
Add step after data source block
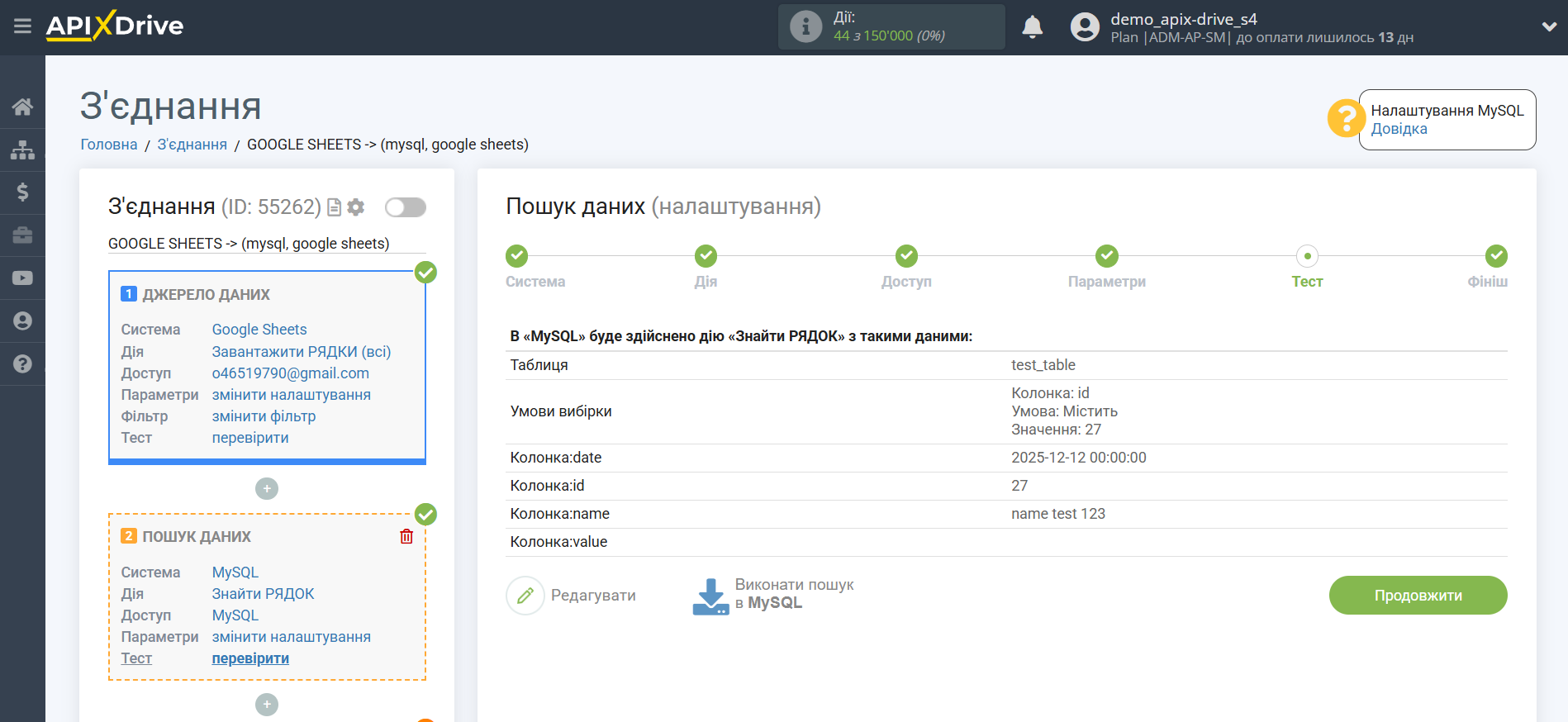pyautogui.click(x=267, y=489)
